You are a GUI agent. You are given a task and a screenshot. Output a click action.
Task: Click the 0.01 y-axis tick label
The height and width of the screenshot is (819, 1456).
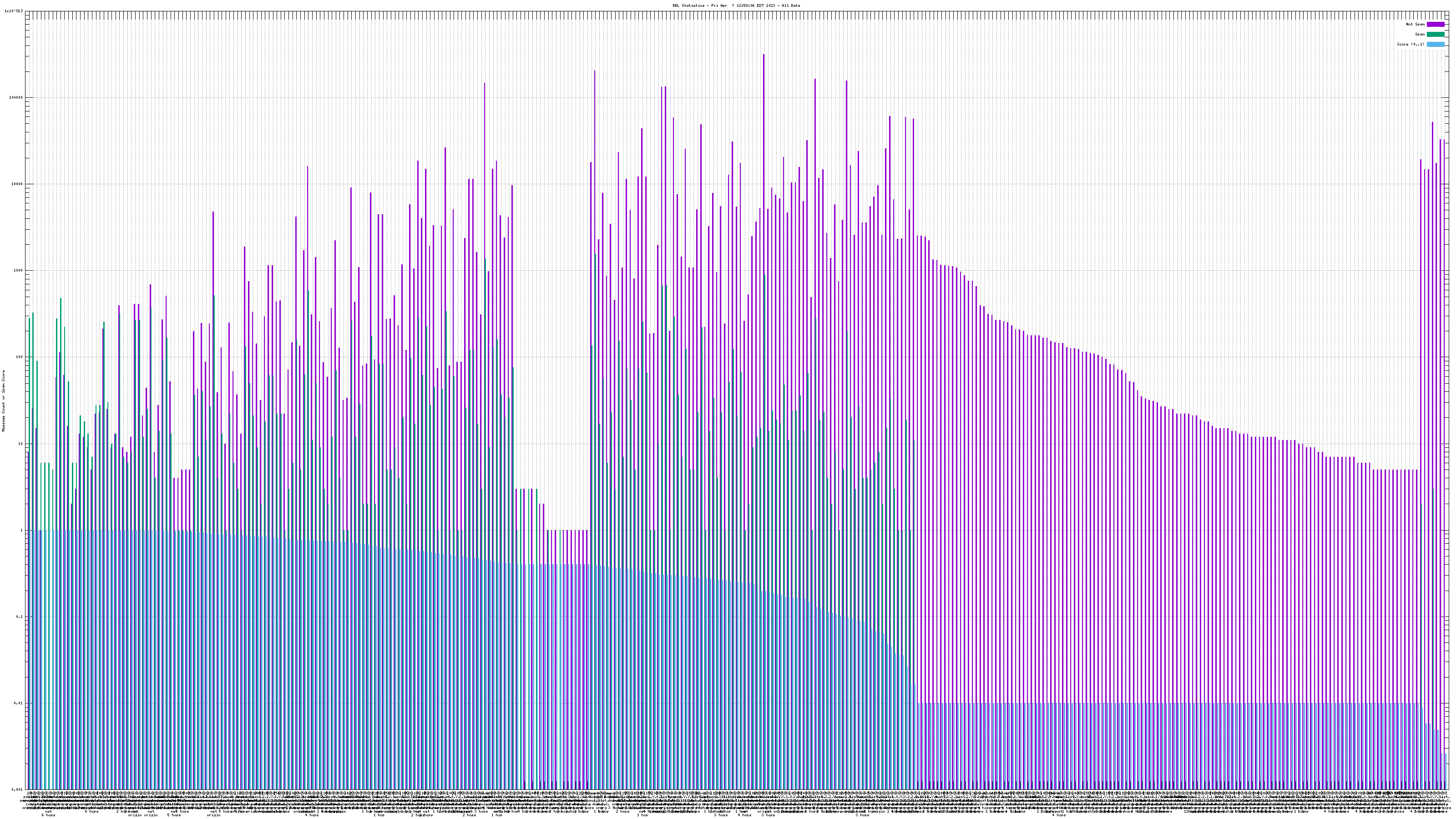click(x=19, y=703)
